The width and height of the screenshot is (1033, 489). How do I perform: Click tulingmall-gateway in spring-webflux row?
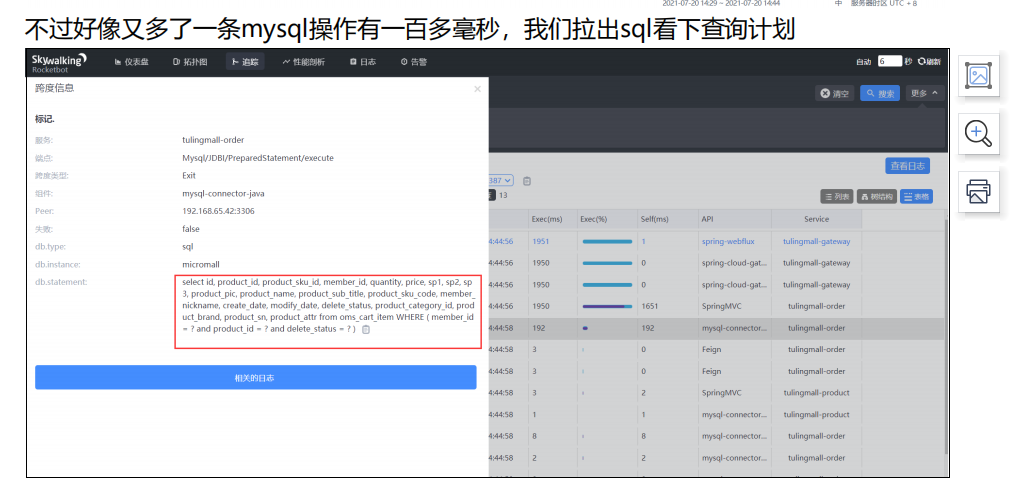[x=816, y=242]
